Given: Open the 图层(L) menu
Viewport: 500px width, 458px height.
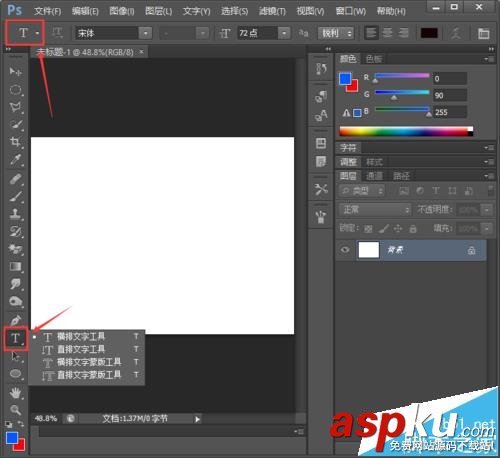Looking at the screenshot, I should click(x=158, y=11).
